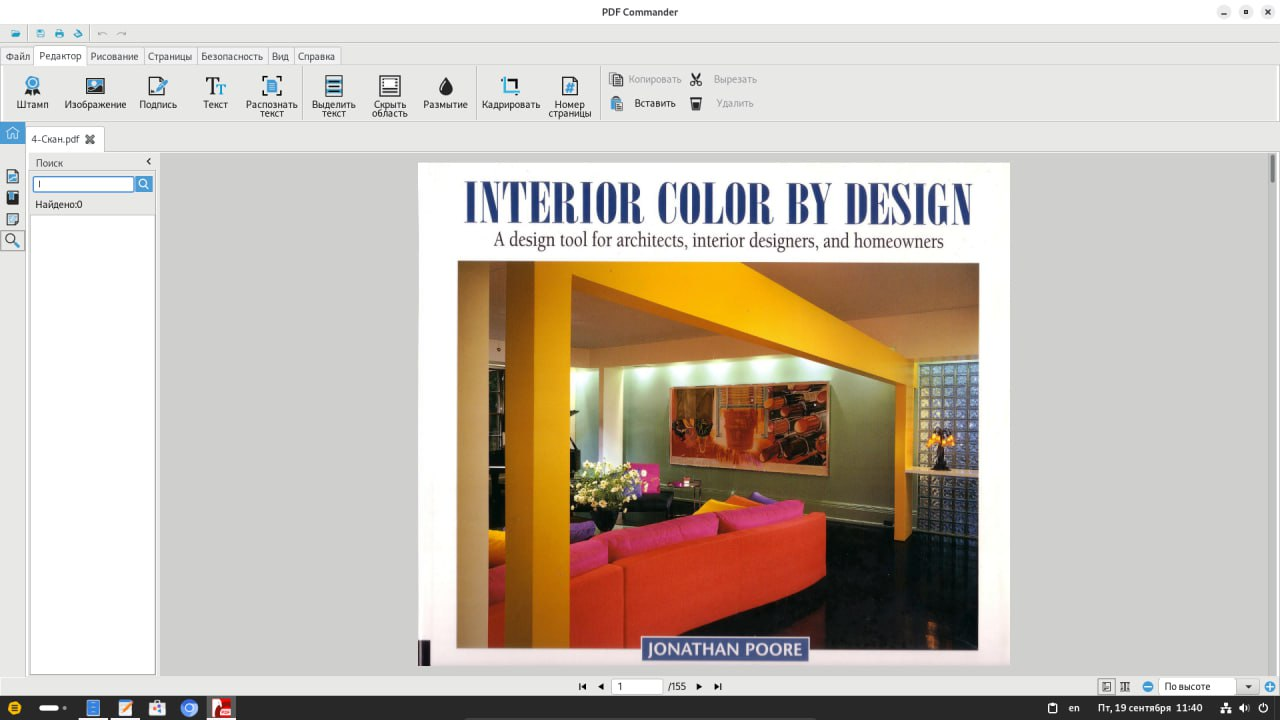1280x720 pixels.
Task: Toggle the continuous page view mode
Action: [x=1125, y=687]
